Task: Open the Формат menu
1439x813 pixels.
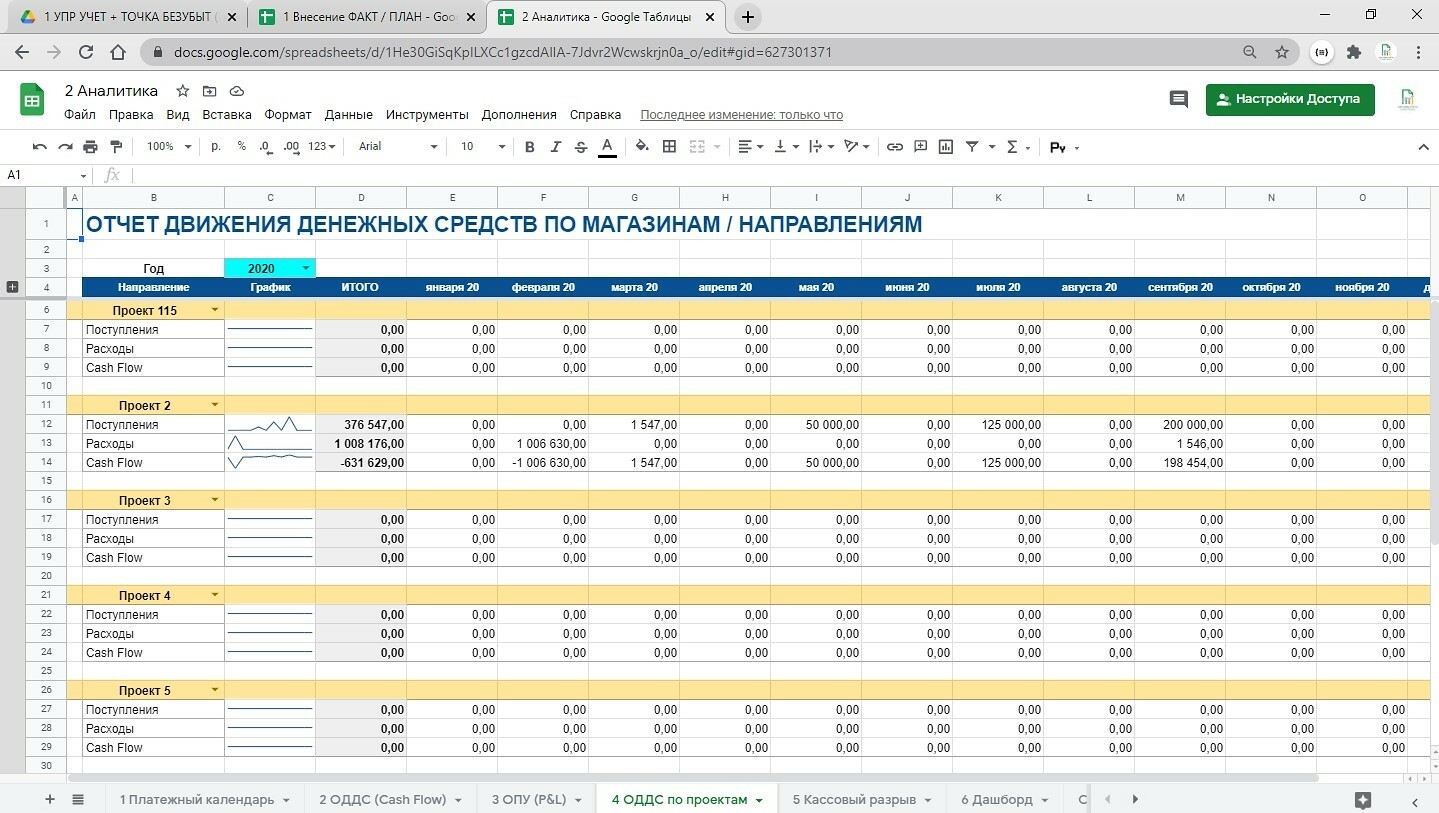Action: pos(288,115)
